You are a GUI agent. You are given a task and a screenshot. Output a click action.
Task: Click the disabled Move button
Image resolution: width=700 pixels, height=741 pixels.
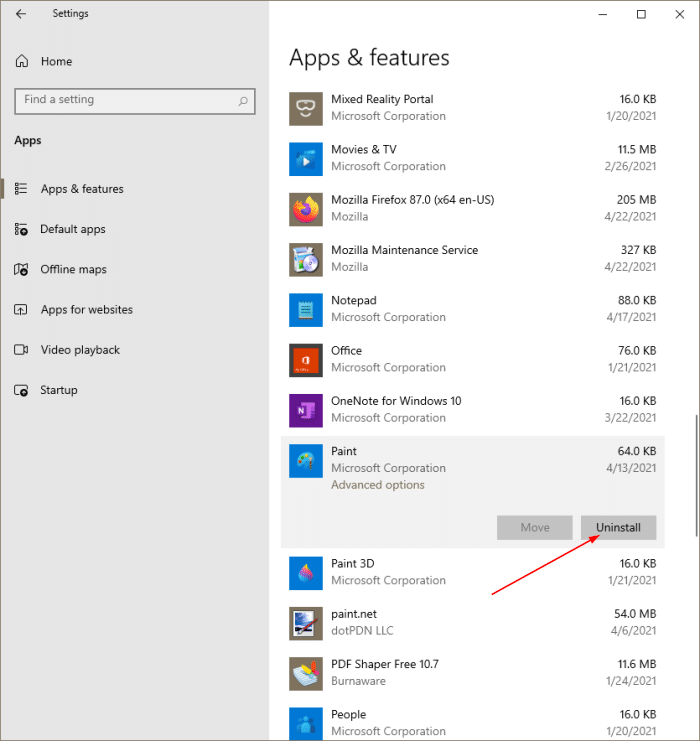535,527
